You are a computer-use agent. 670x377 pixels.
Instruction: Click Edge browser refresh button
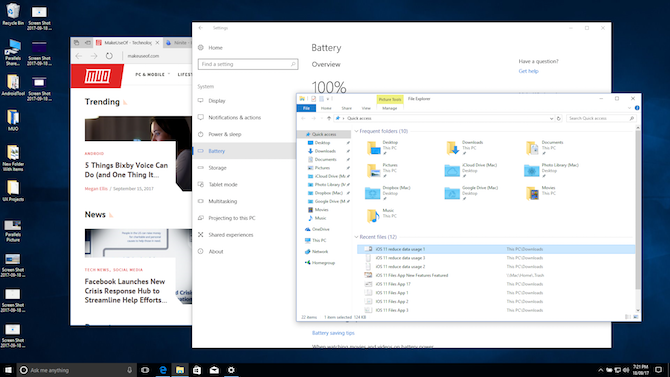tap(109, 56)
